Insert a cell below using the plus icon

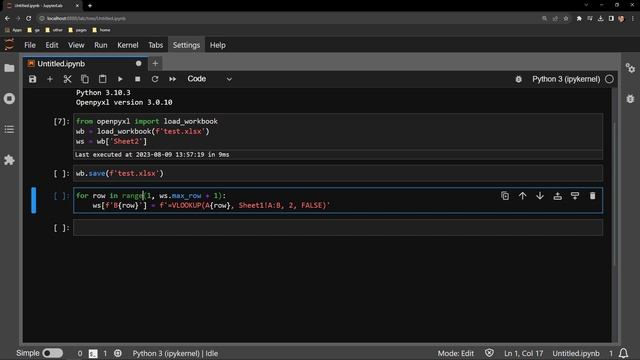(50, 79)
